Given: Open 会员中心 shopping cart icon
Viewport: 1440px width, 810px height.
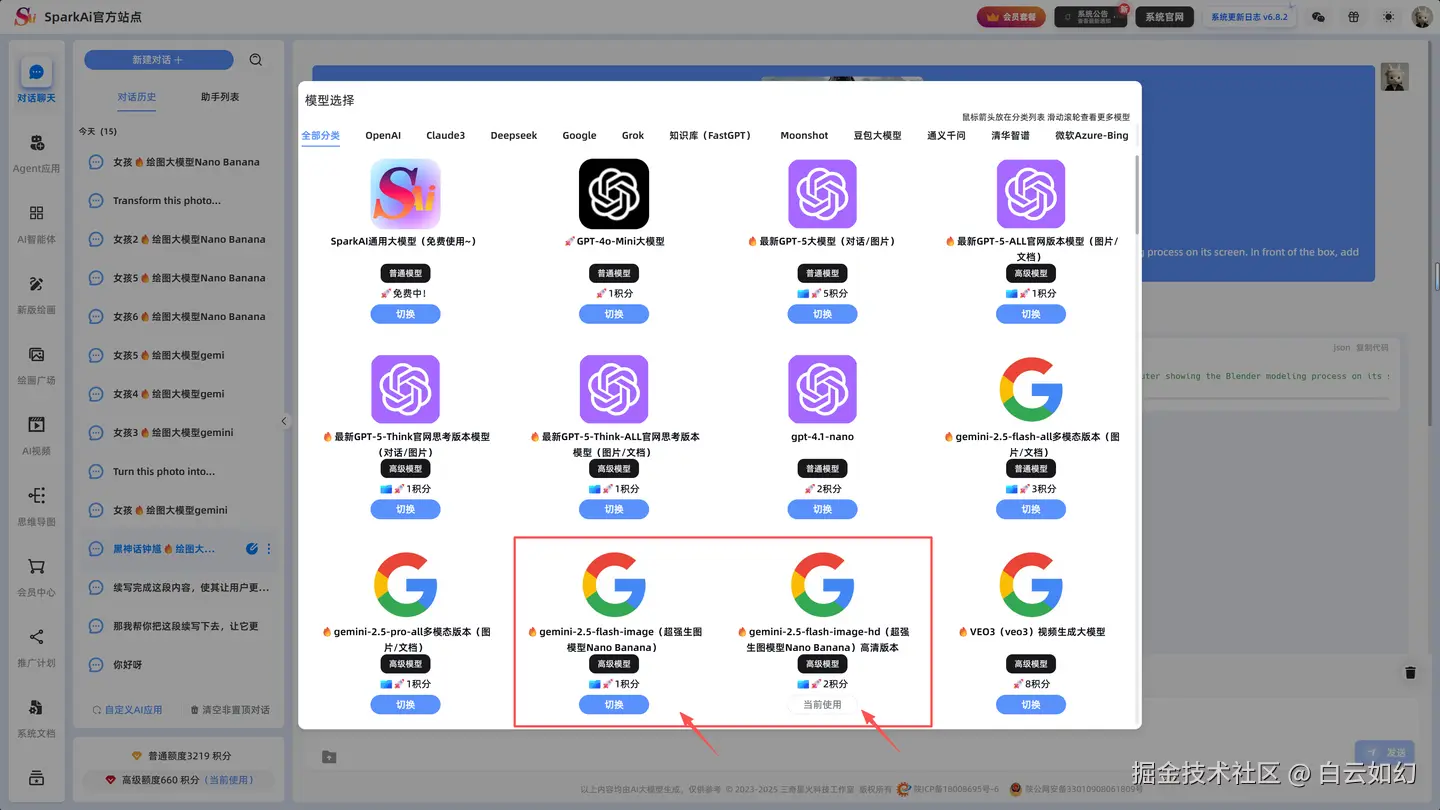Looking at the screenshot, I should coord(36,566).
